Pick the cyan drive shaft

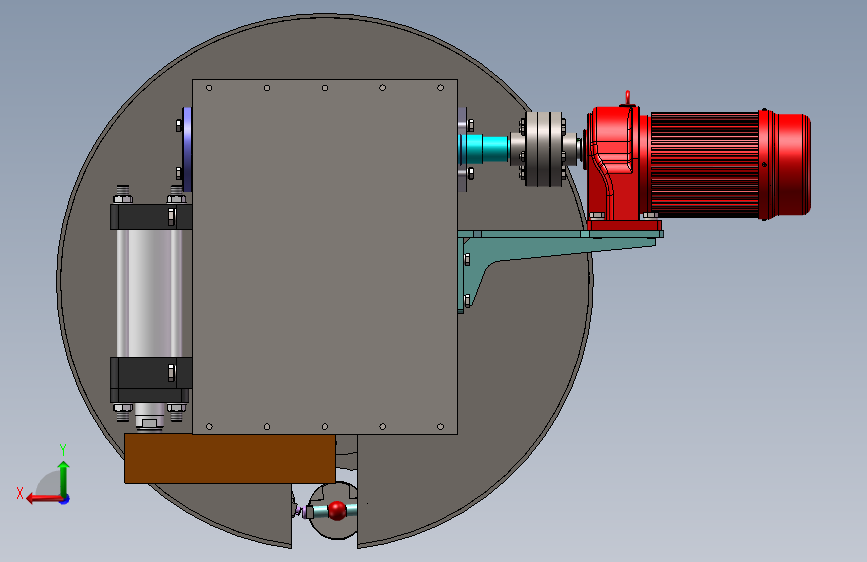tap(484, 149)
